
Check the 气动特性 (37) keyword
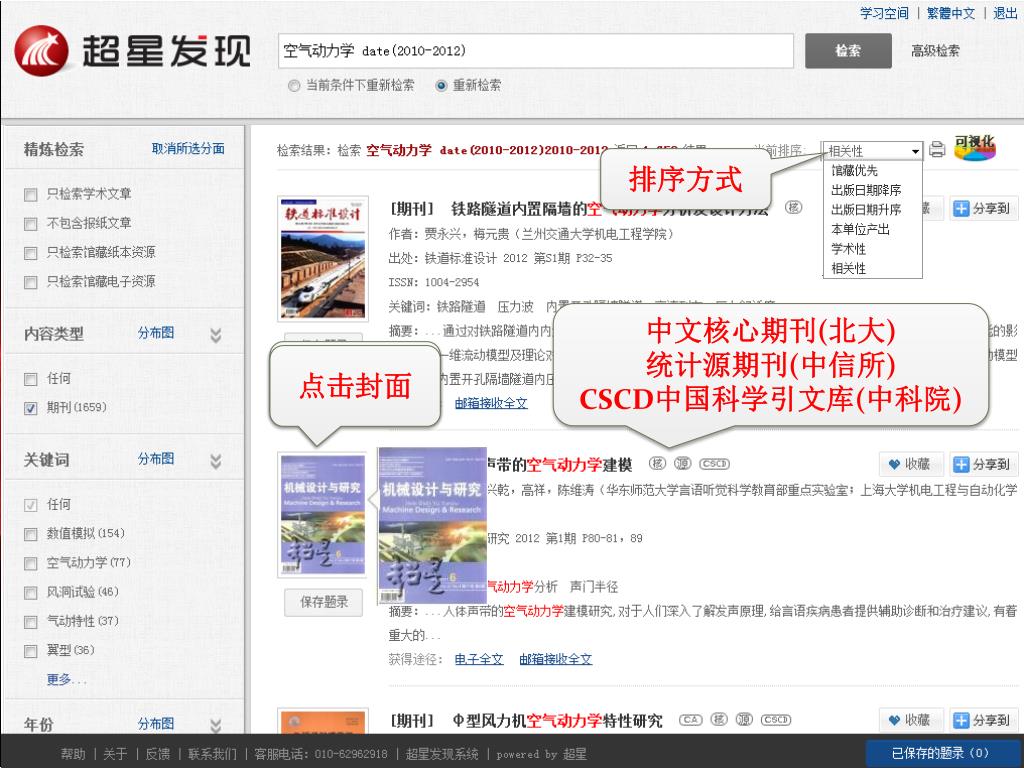[31, 622]
